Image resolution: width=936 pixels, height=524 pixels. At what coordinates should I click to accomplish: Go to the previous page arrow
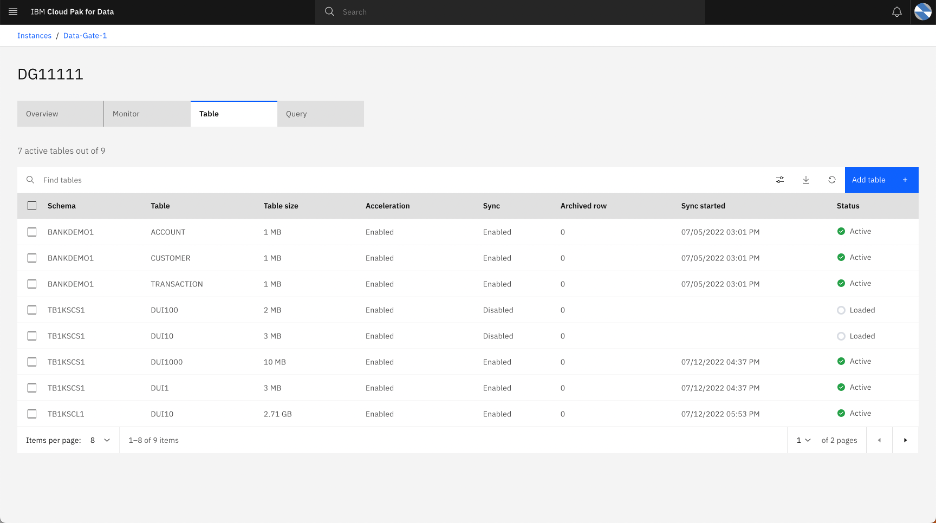click(879, 440)
